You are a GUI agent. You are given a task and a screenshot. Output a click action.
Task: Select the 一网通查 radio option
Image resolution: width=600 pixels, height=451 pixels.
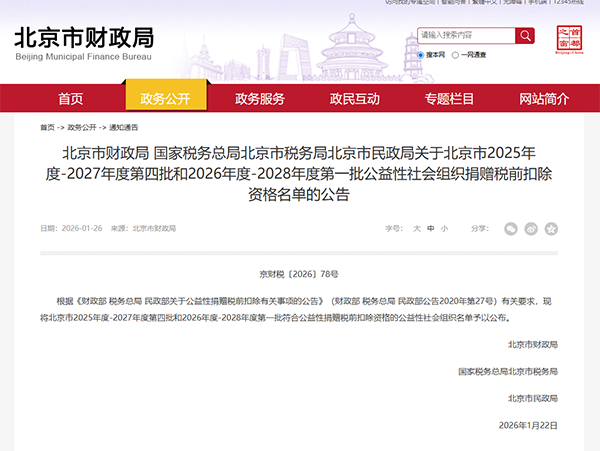[467, 55]
